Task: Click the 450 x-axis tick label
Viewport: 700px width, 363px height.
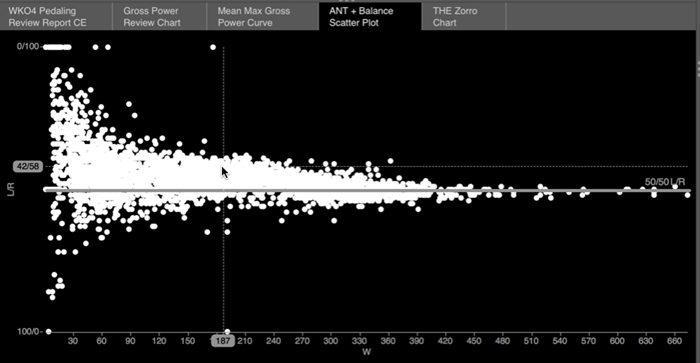Action: 474,341
